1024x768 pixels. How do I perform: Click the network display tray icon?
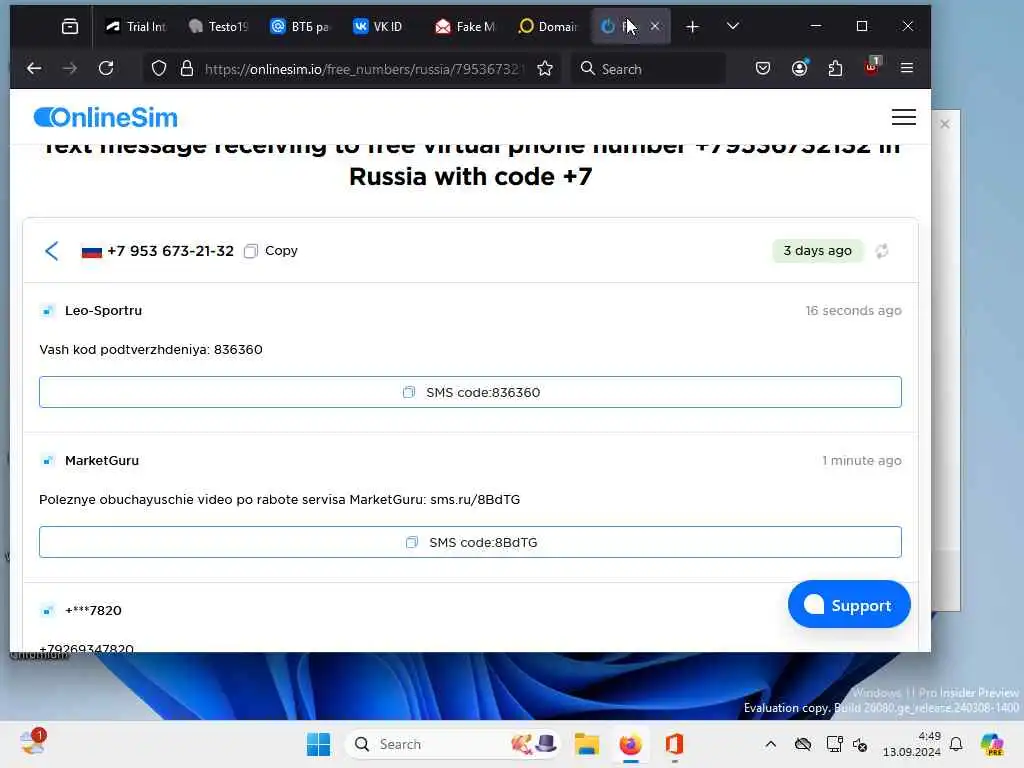coord(834,744)
